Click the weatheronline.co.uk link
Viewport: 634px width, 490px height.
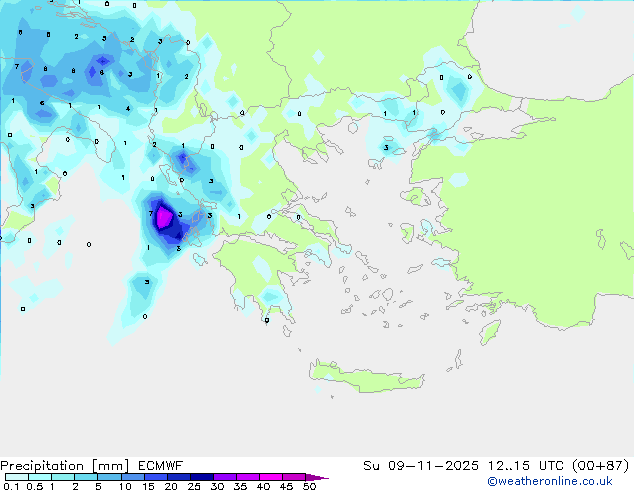click(550, 481)
